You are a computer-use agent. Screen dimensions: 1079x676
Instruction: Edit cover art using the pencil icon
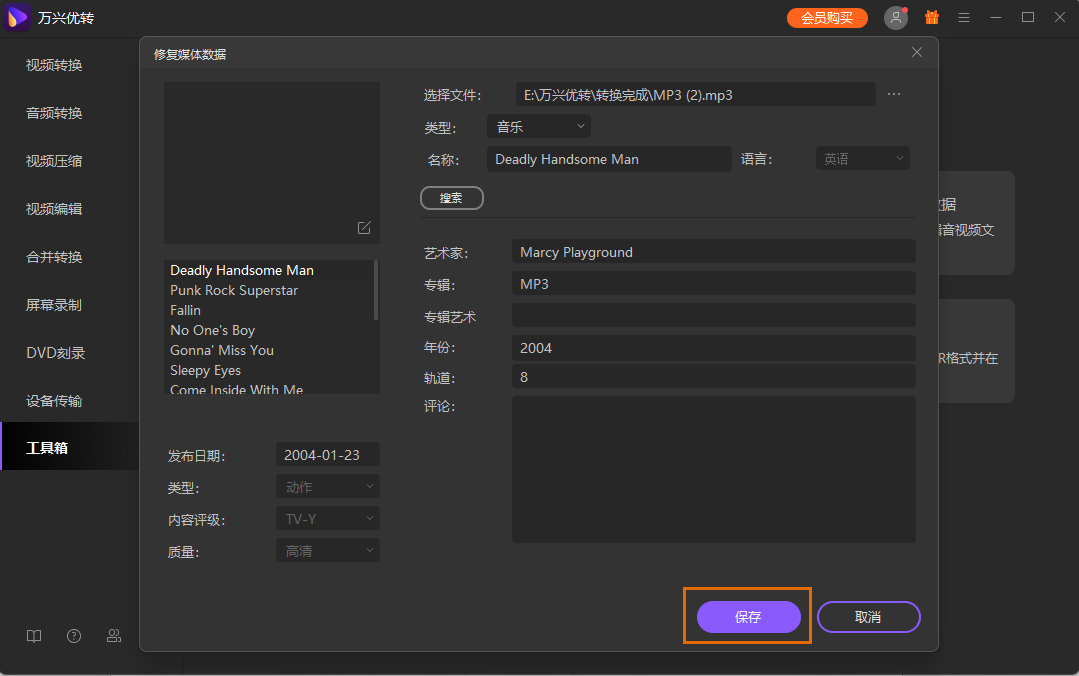[x=362, y=228]
